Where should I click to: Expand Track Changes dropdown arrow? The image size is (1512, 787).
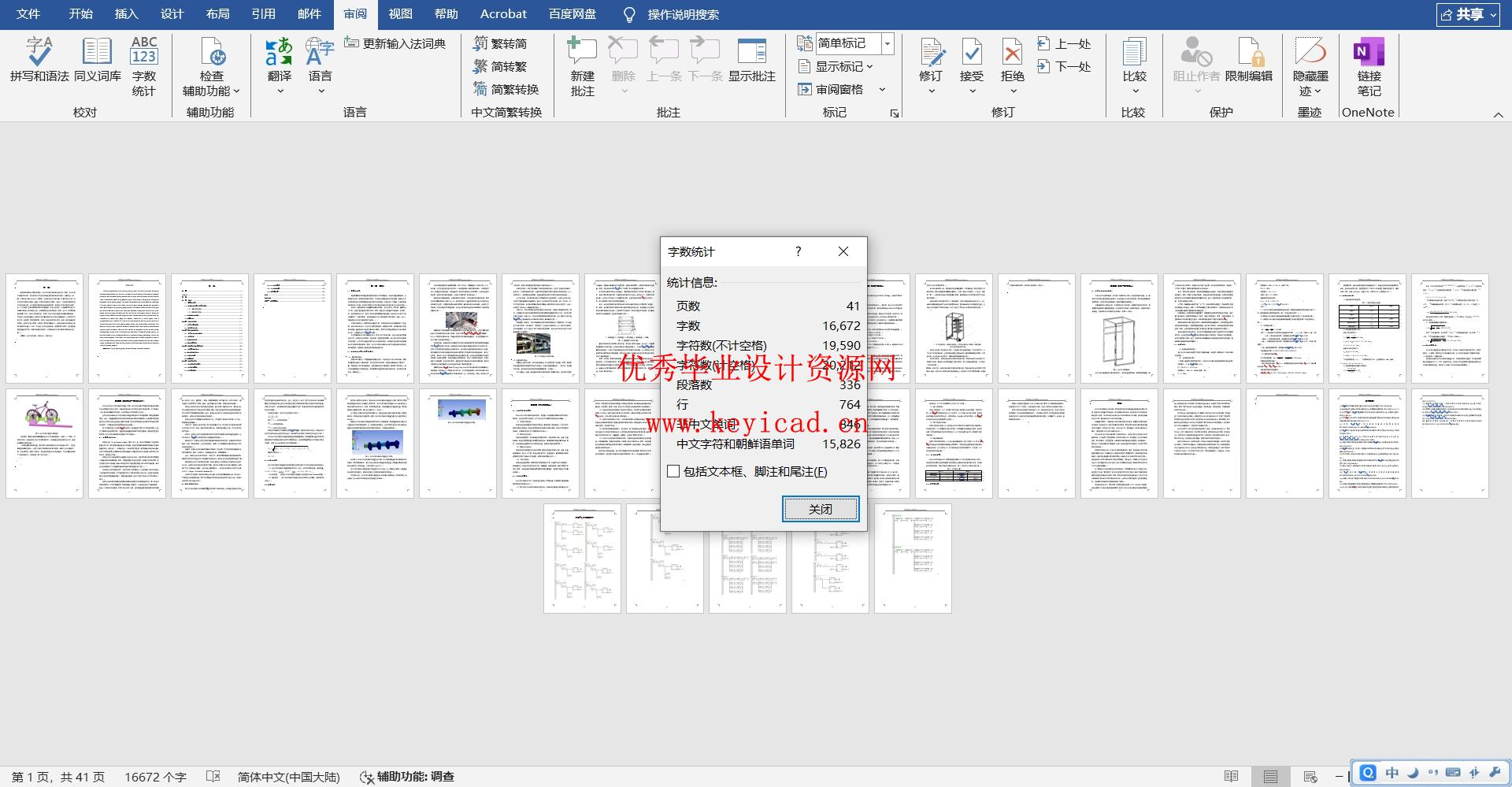(x=931, y=91)
